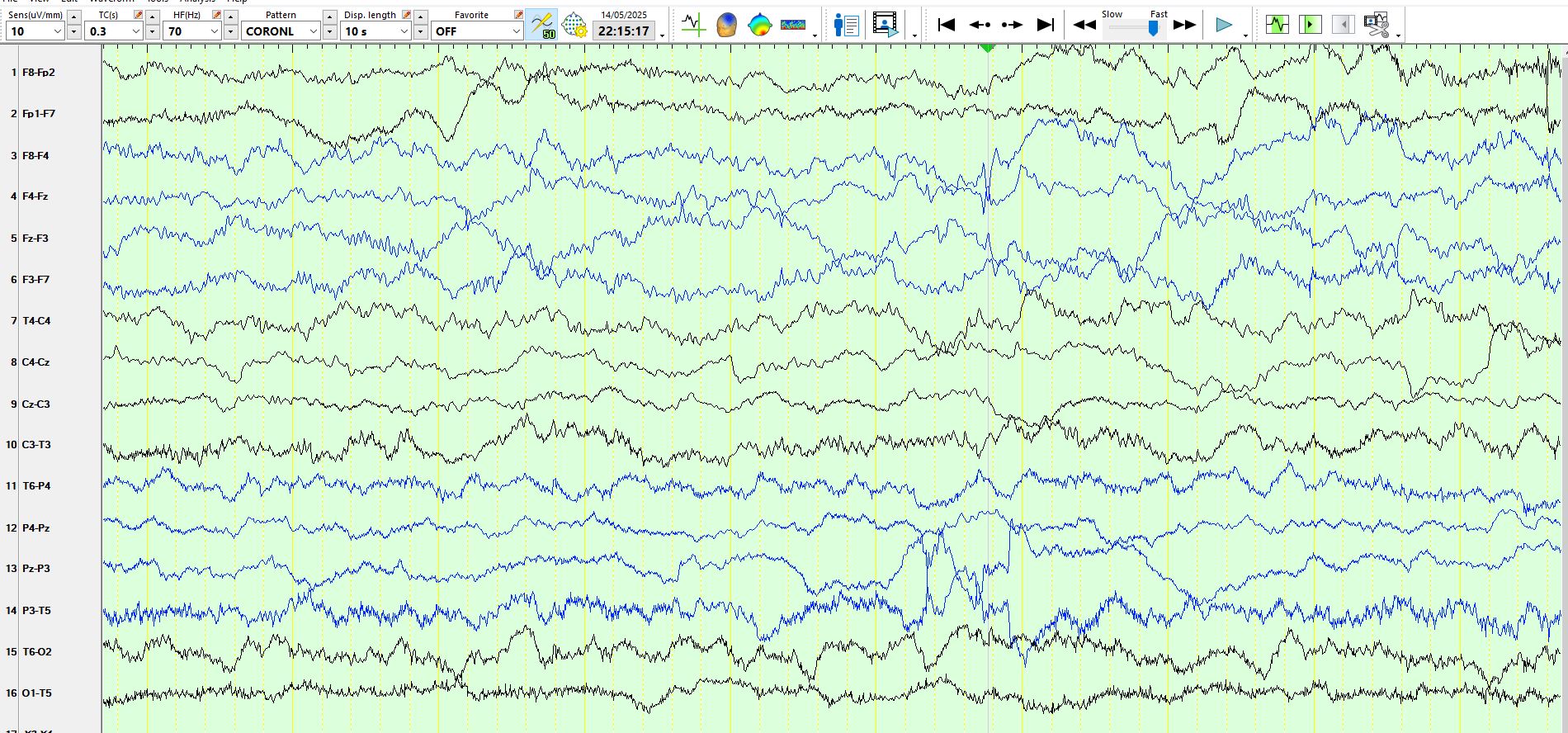Click the green boxed play-forward icon

pos(1310,25)
